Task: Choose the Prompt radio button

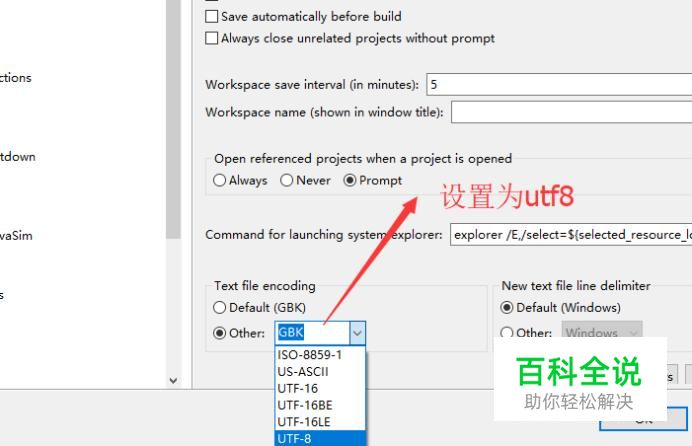Action: tap(350, 180)
